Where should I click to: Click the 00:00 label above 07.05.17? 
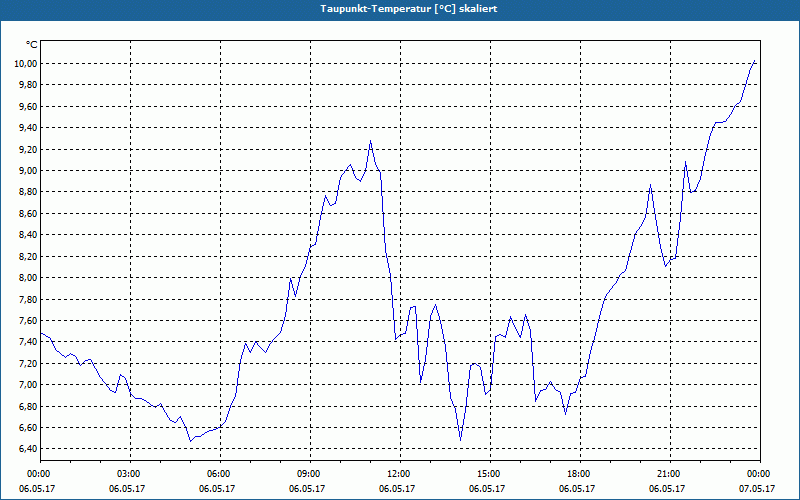760,474
